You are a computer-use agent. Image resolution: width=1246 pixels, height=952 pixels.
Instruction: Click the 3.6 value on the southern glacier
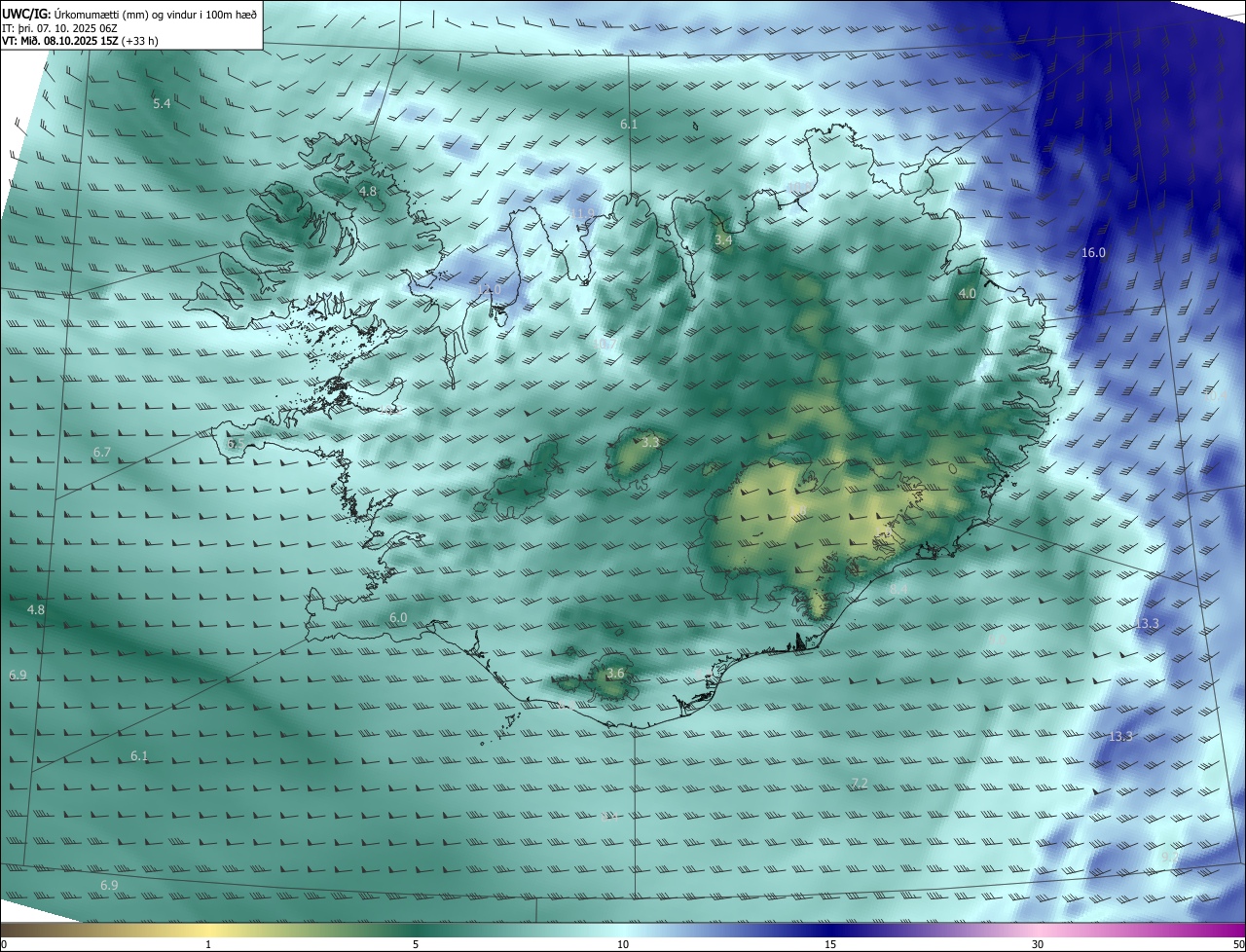point(615,674)
